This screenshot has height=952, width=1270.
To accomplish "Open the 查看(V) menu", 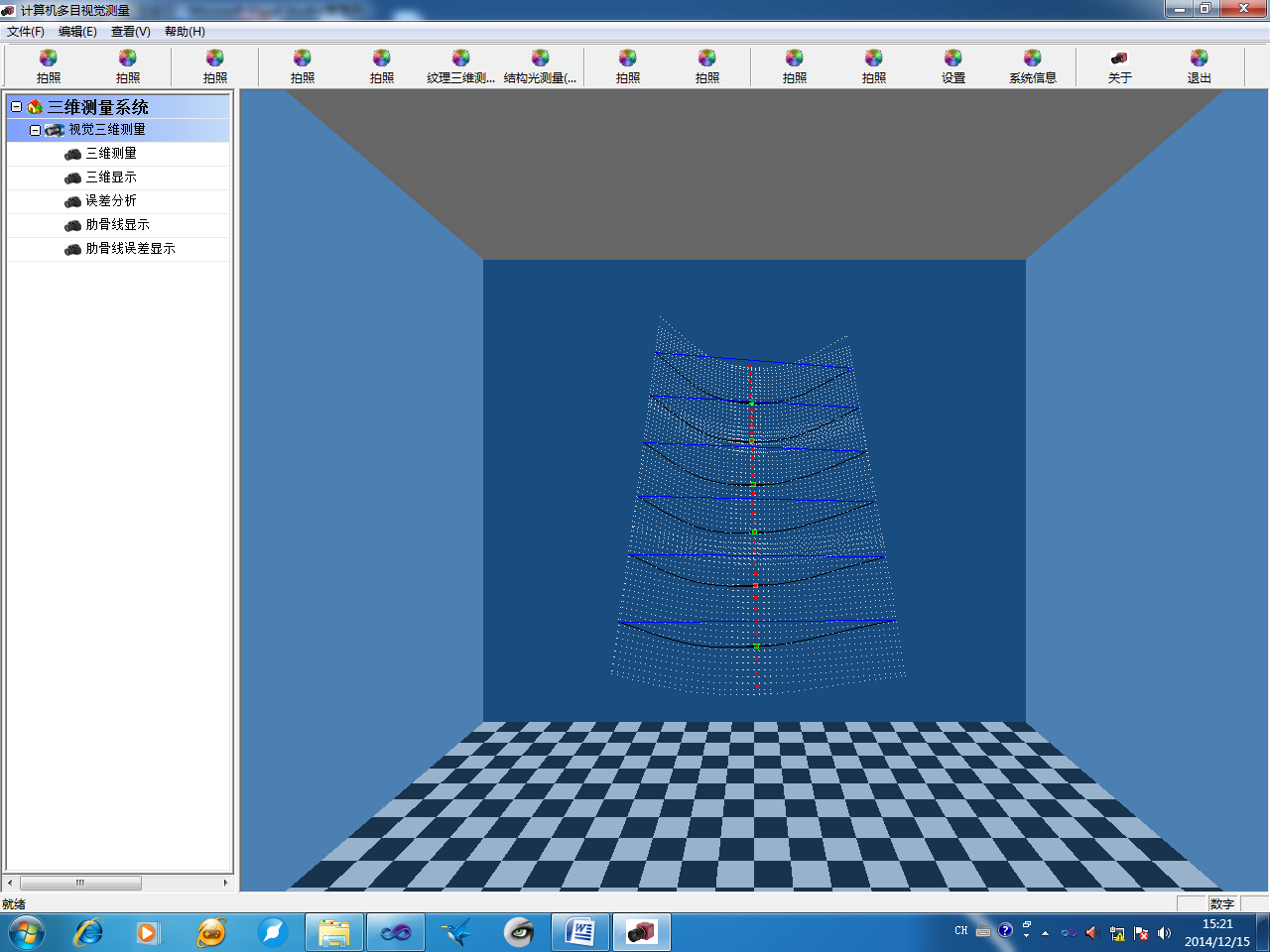I will (130, 32).
